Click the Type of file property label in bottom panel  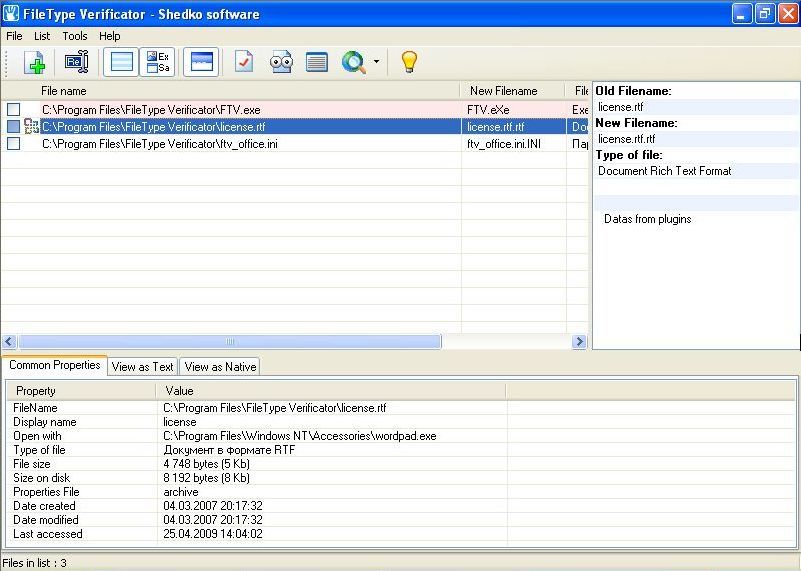point(39,450)
